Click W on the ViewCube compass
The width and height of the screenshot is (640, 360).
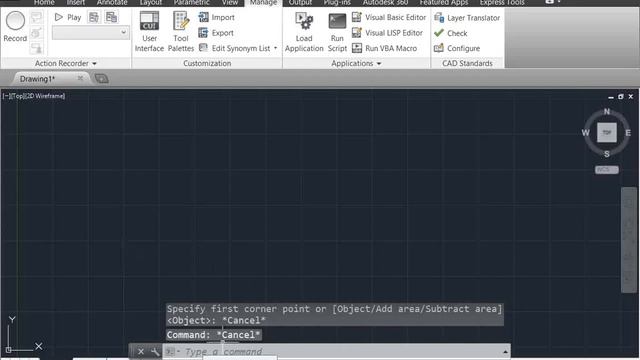(585, 133)
